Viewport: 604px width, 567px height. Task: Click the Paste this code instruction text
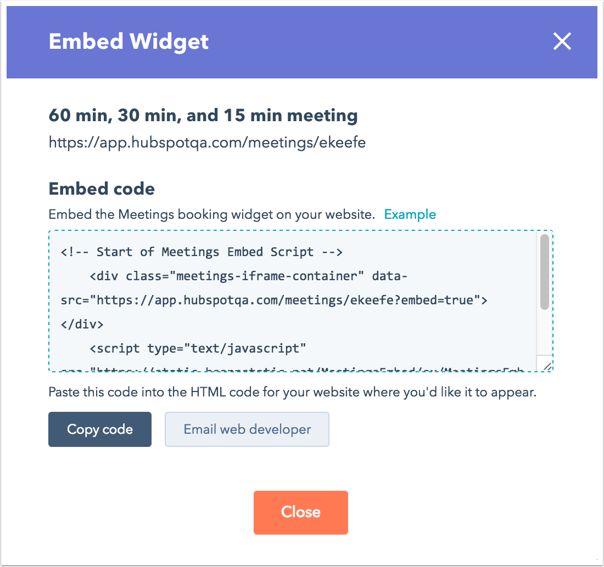(292, 393)
